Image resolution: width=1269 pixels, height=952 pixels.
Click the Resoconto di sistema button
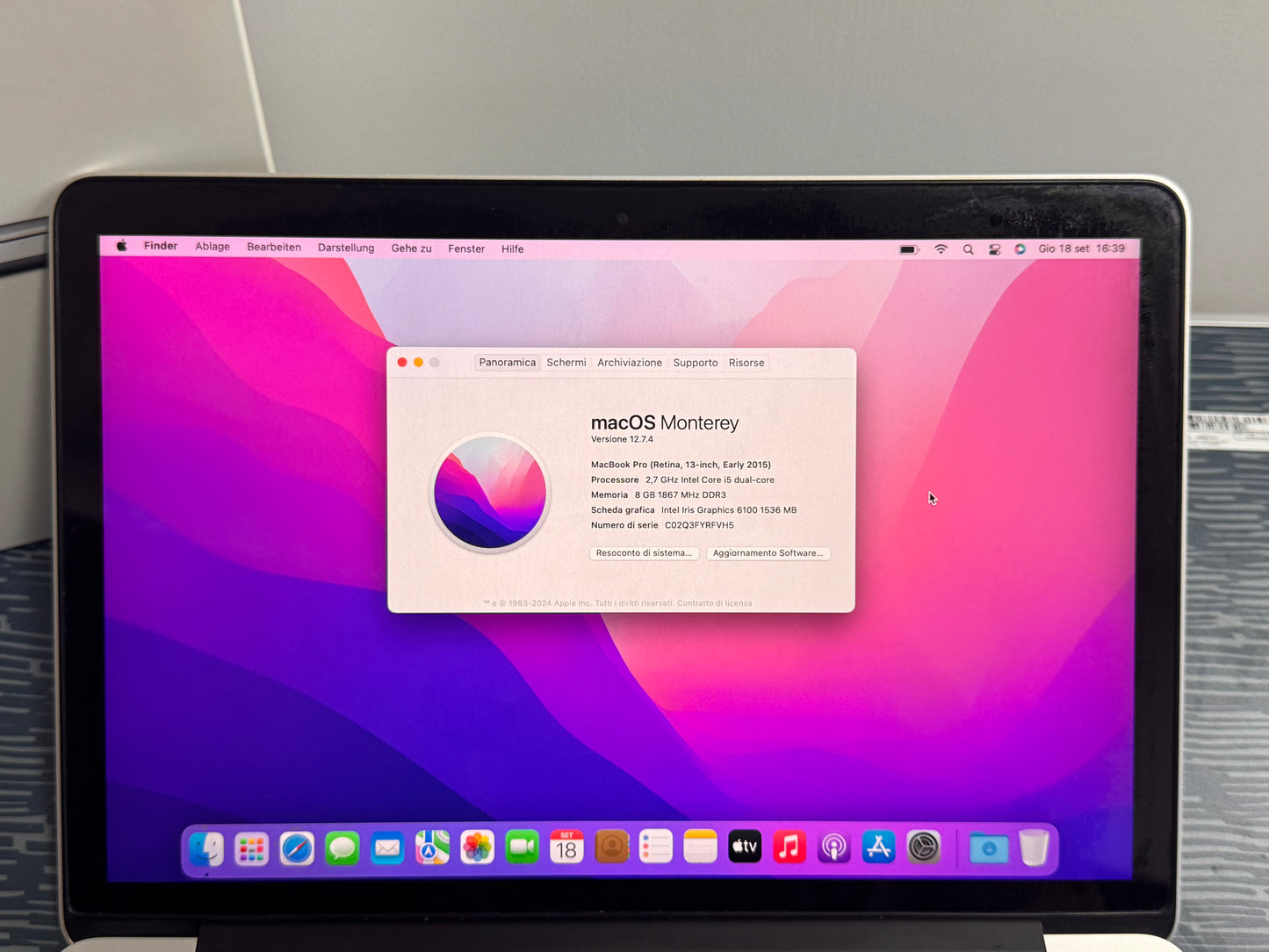click(x=644, y=553)
